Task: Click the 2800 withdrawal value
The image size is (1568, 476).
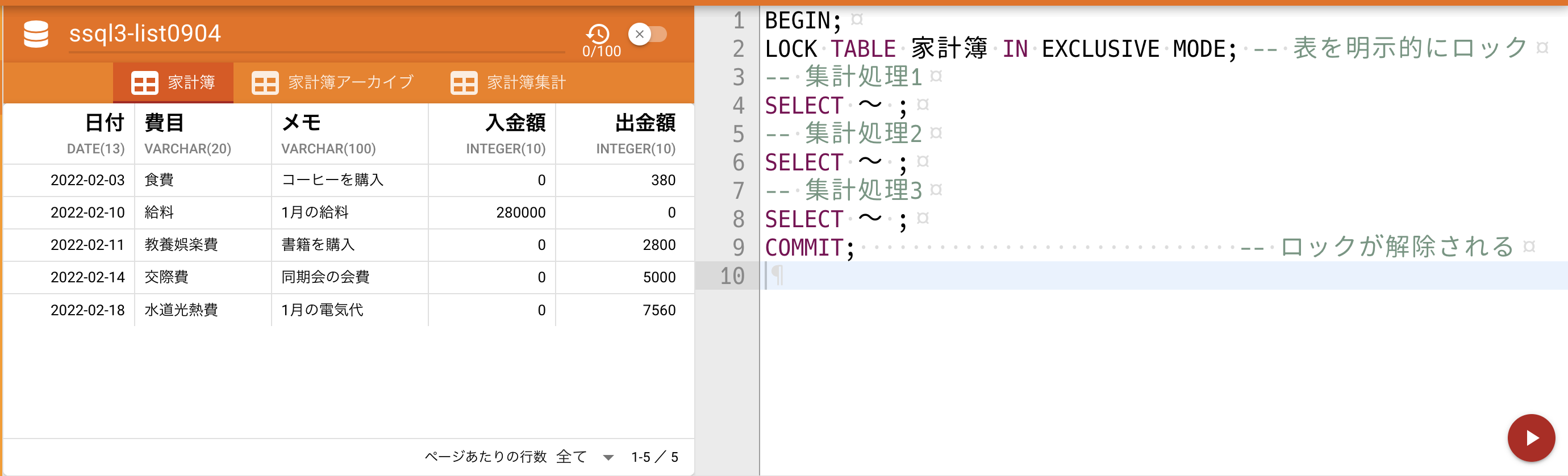Action: [658, 245]
